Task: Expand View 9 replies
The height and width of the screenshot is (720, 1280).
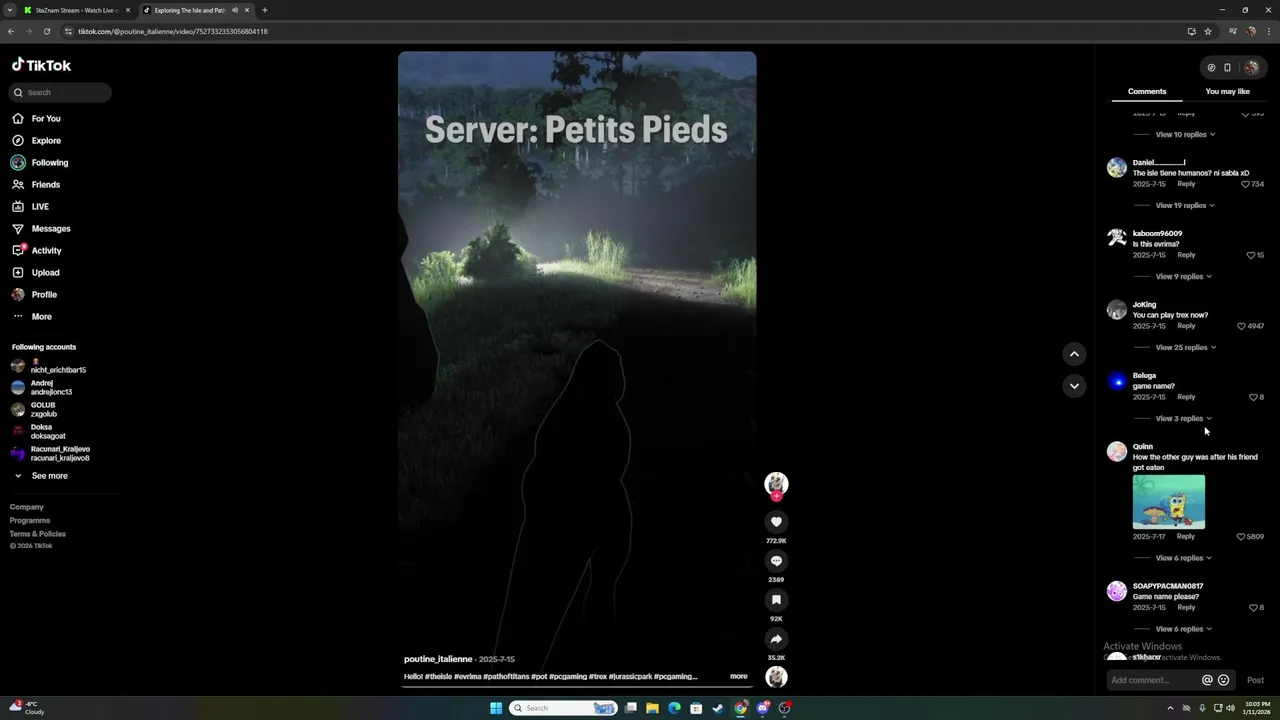Action: (x=1183, y=276)
